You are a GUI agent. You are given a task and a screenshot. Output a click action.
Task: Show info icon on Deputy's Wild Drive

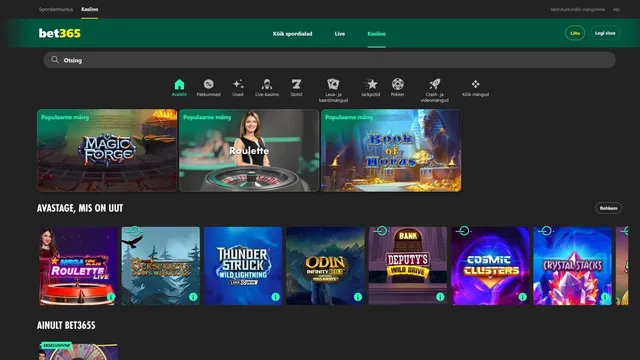click(440, 297)
